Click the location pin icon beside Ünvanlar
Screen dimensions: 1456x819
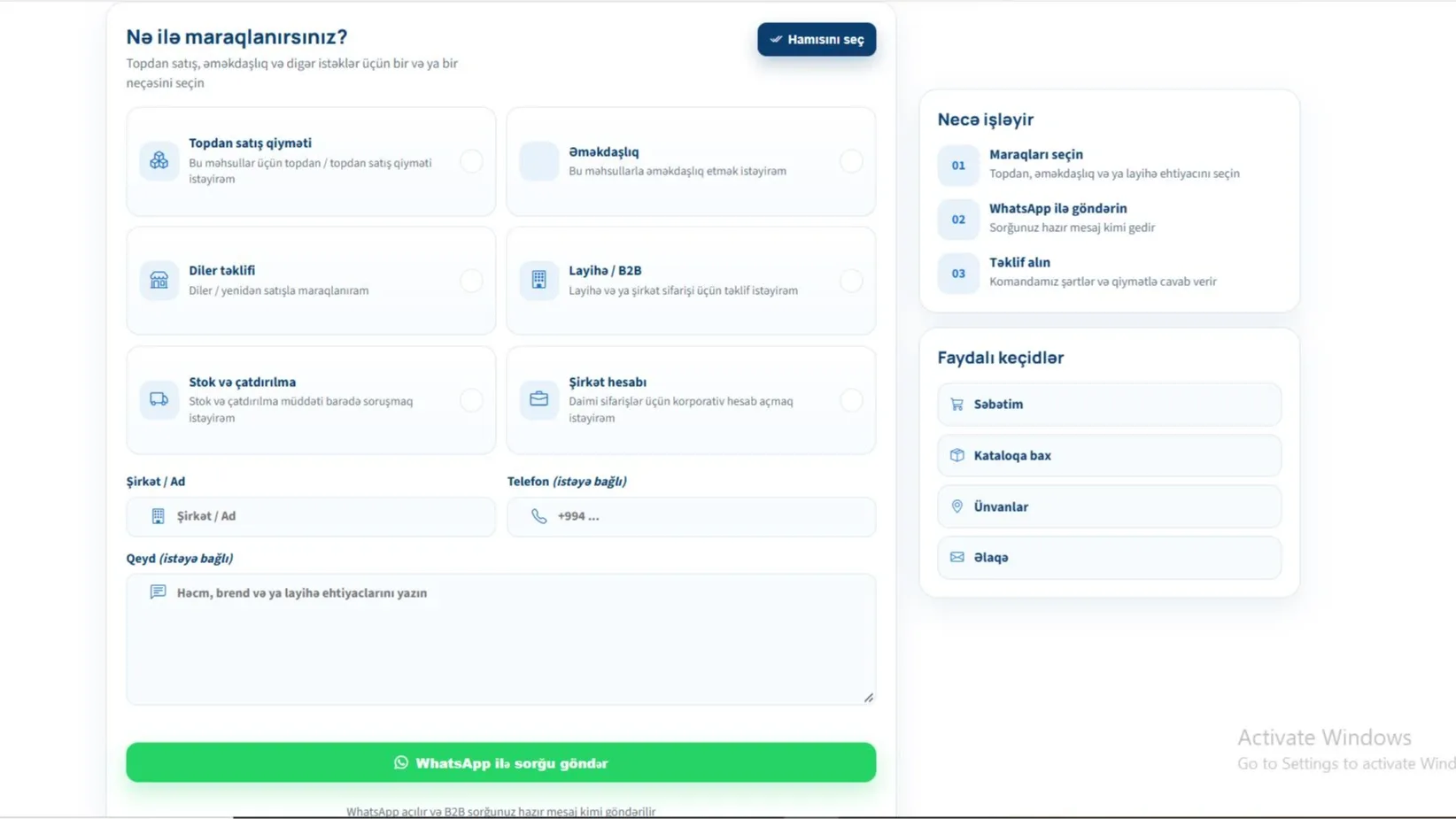(956, 506)
